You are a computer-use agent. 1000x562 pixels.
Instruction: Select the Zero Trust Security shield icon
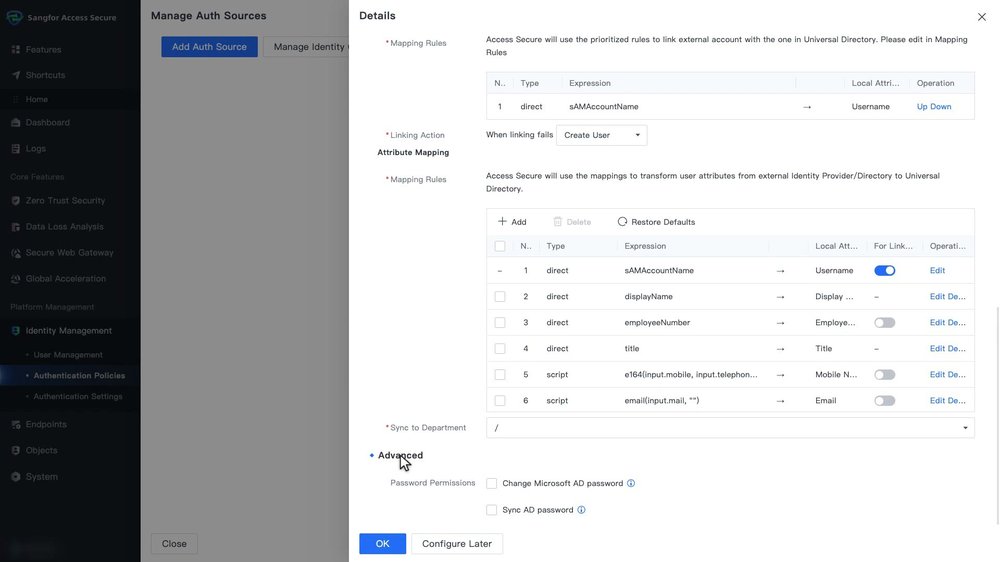coord(16,200)
